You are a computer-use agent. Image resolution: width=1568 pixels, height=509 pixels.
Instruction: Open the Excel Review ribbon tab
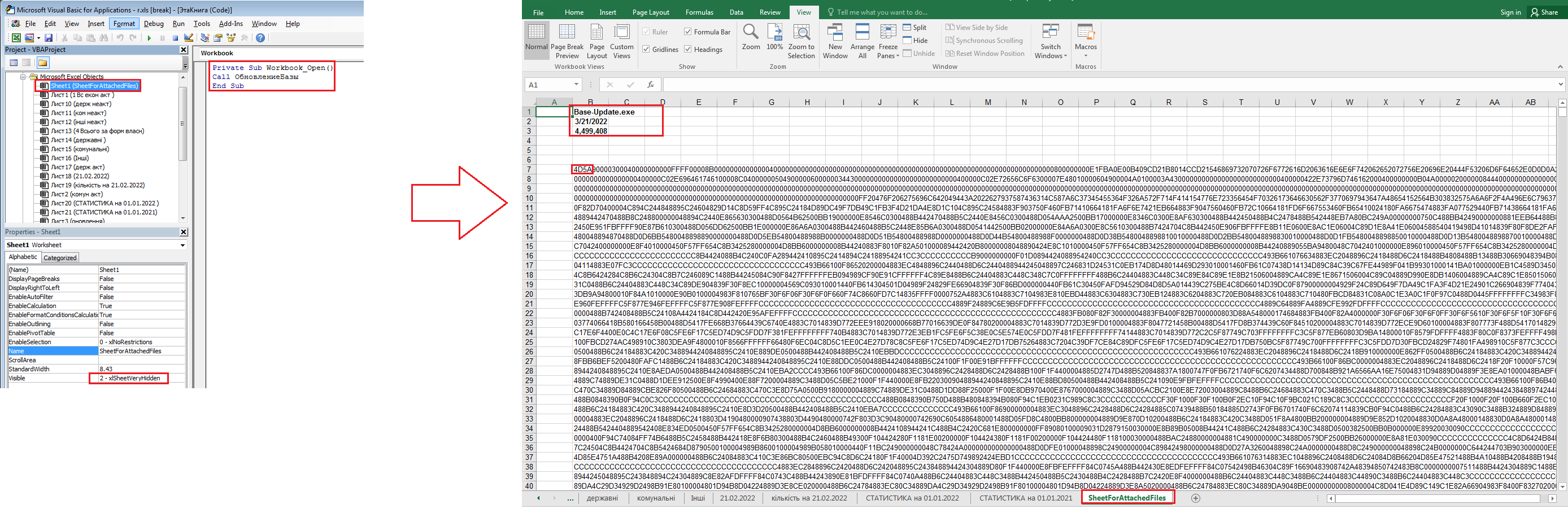(769, 12)
